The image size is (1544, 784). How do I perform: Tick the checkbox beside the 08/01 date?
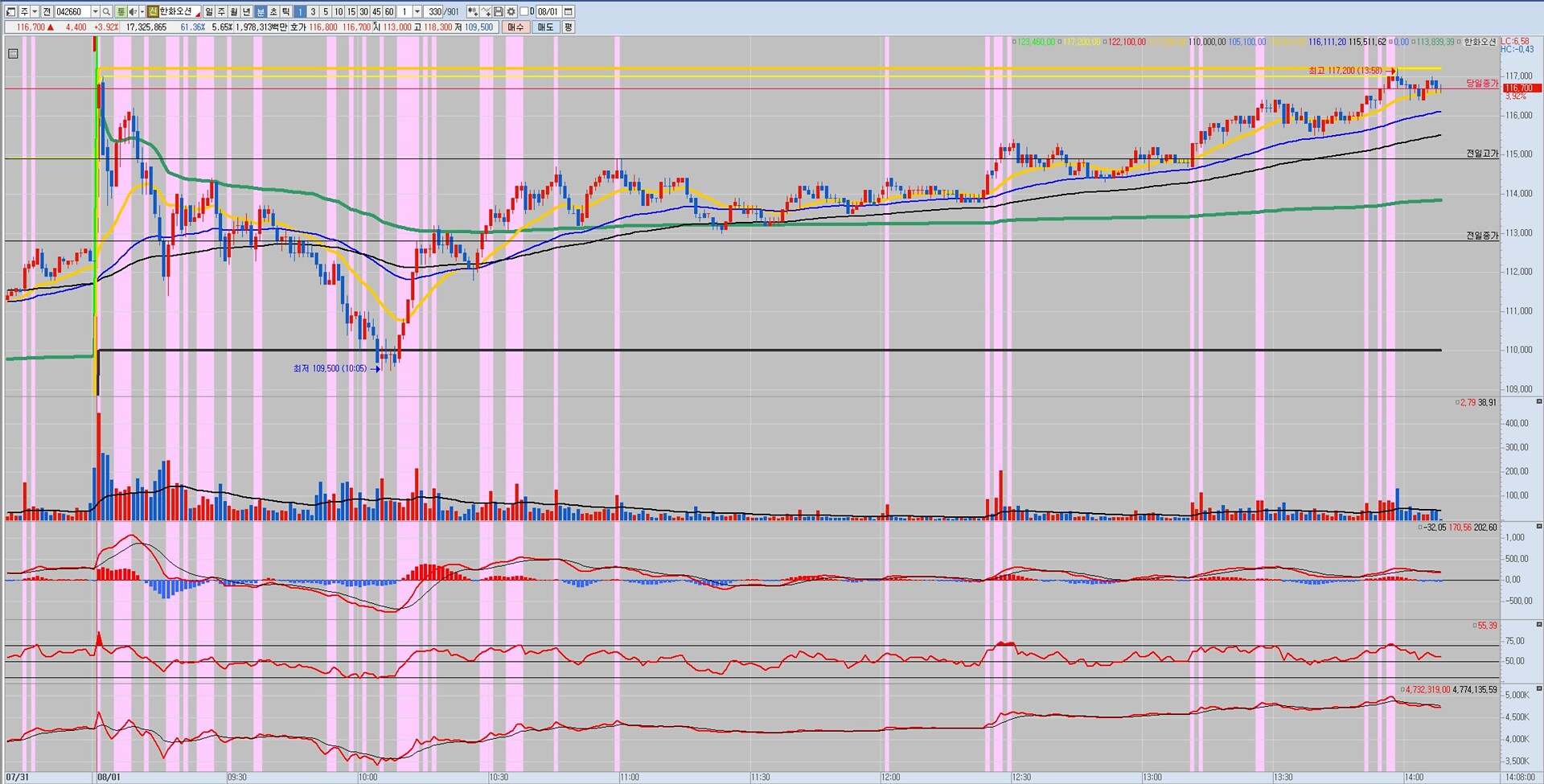524,12
